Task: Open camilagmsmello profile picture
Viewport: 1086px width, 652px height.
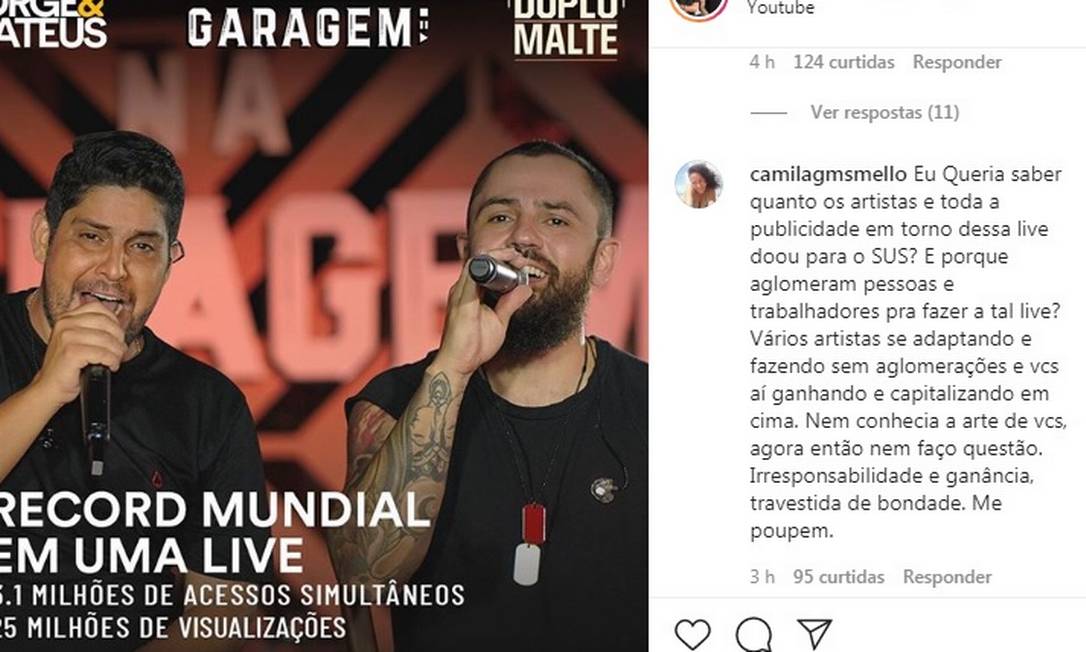Action: click(x=698, y=184)
